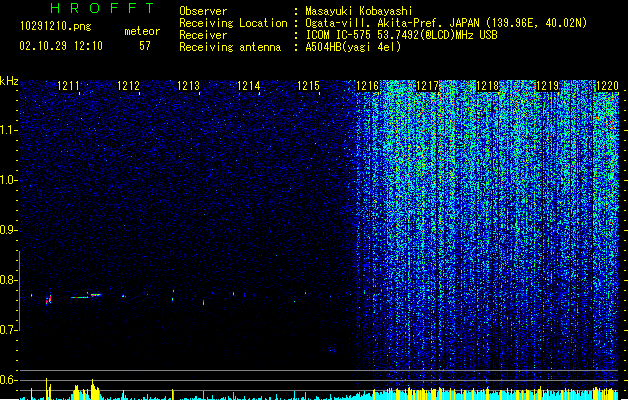Viewport: 629px width, 400px height.
Task: Select observer name Masayuki Kobayashi
Action: (359, 11)
